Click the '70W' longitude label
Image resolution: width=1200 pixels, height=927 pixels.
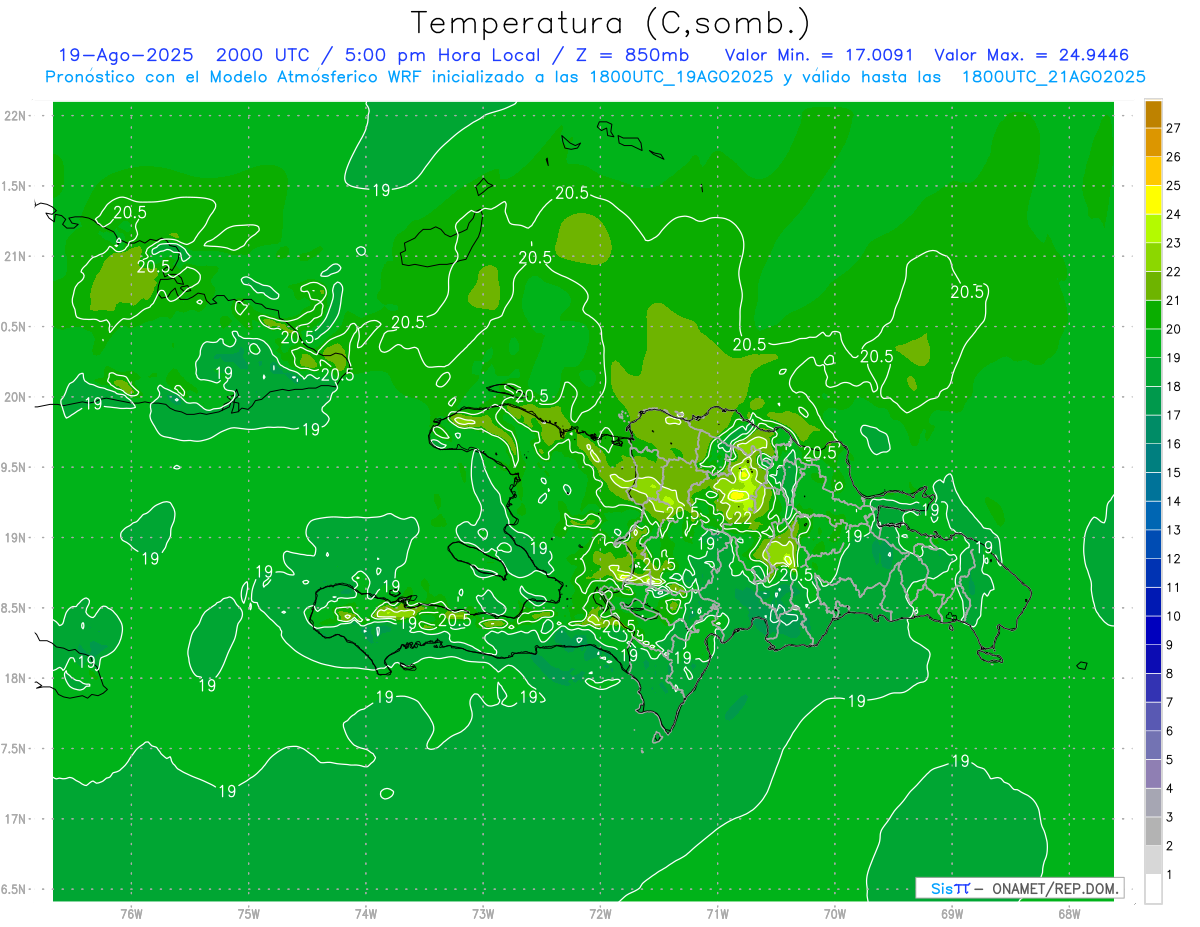834,914
